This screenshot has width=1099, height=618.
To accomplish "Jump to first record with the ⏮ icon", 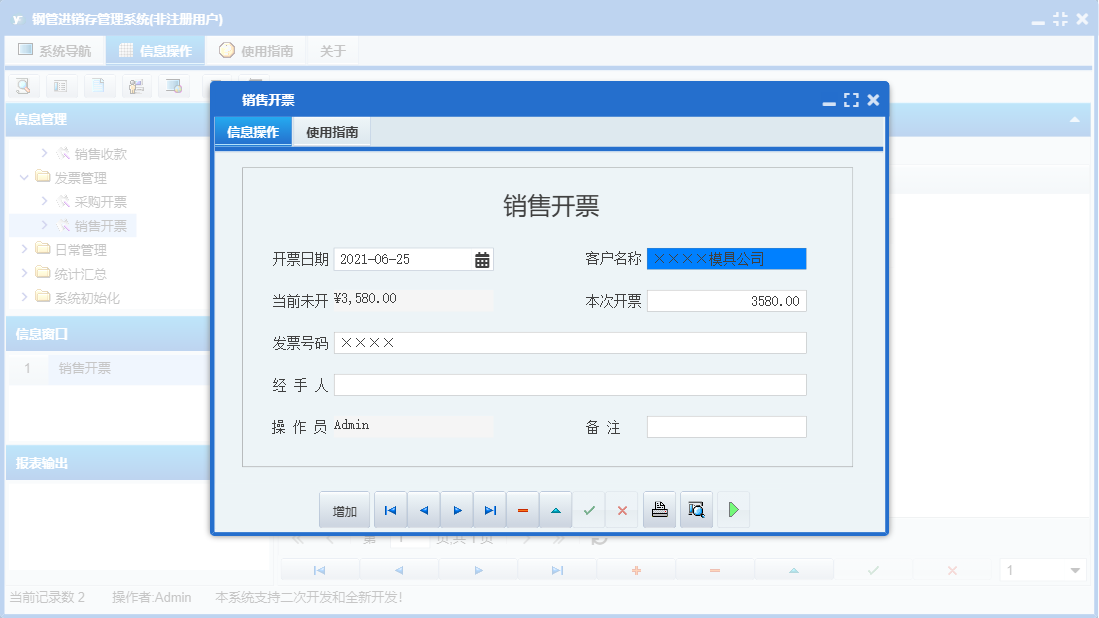I will [x=390, y=509].
